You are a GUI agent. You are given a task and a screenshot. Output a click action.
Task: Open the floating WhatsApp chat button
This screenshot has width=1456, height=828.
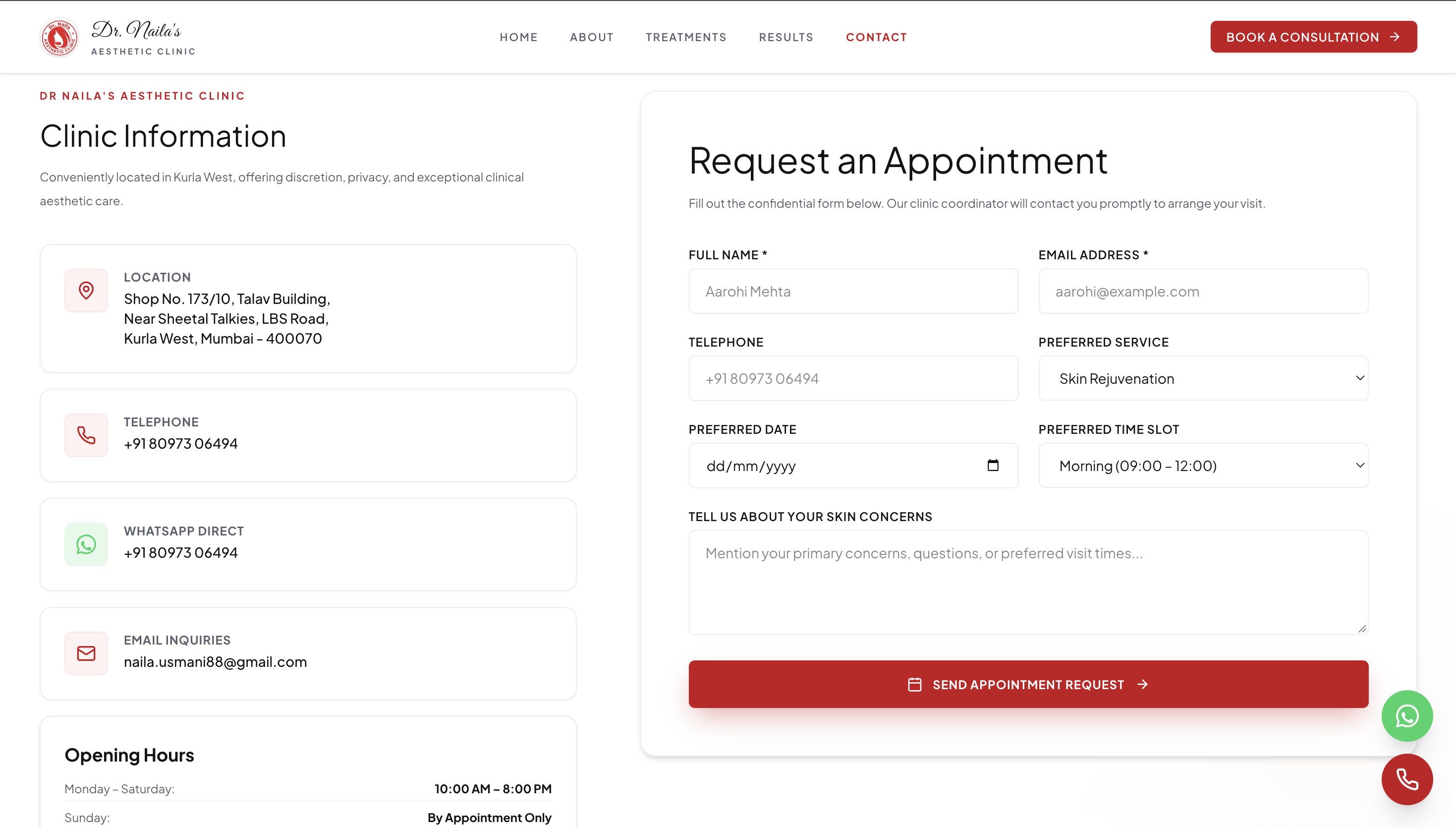pyautogui.click(x=1406, y=716)
